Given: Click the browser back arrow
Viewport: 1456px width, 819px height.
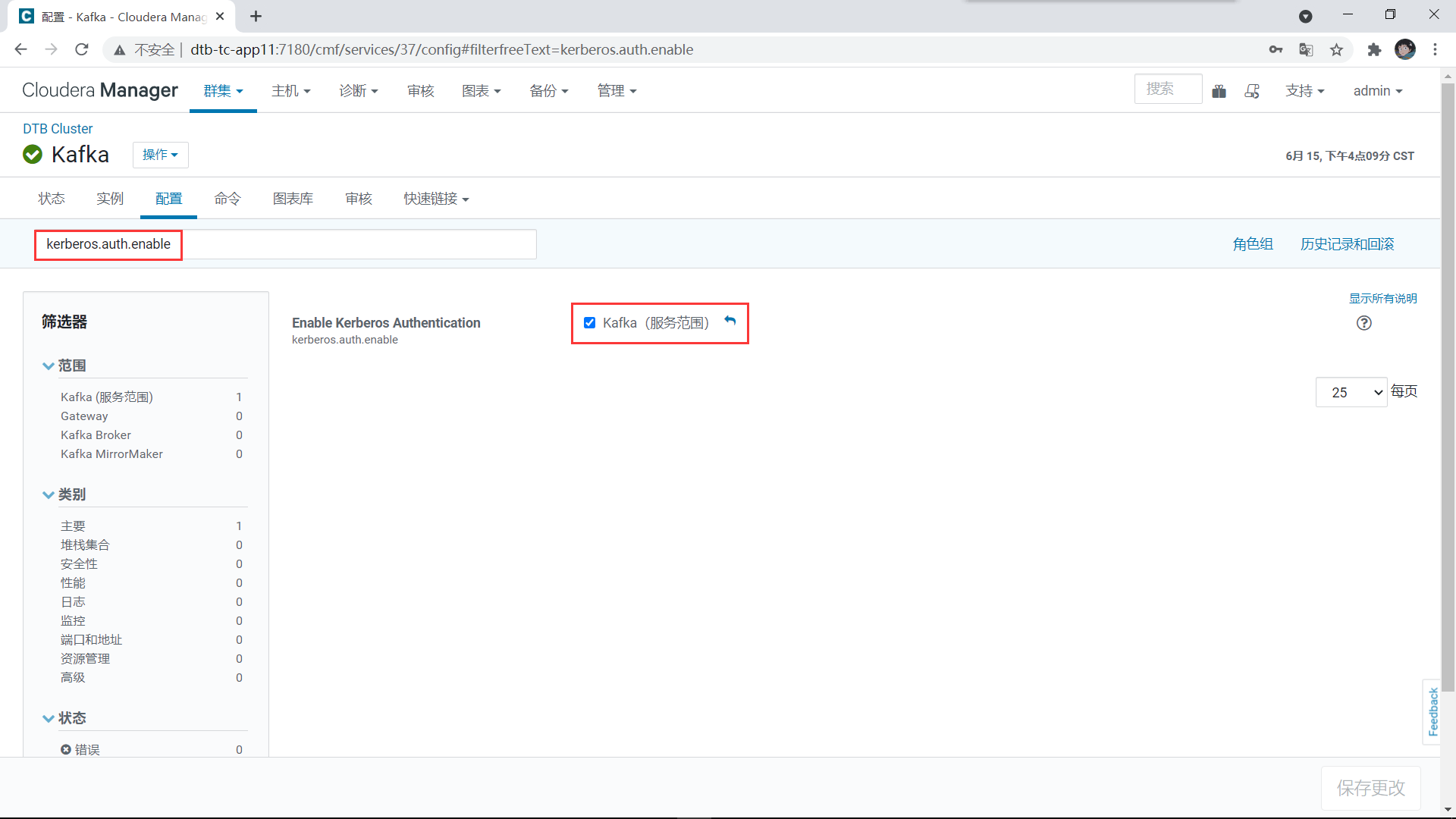Looking at the screenshot, I should point(20,49).
